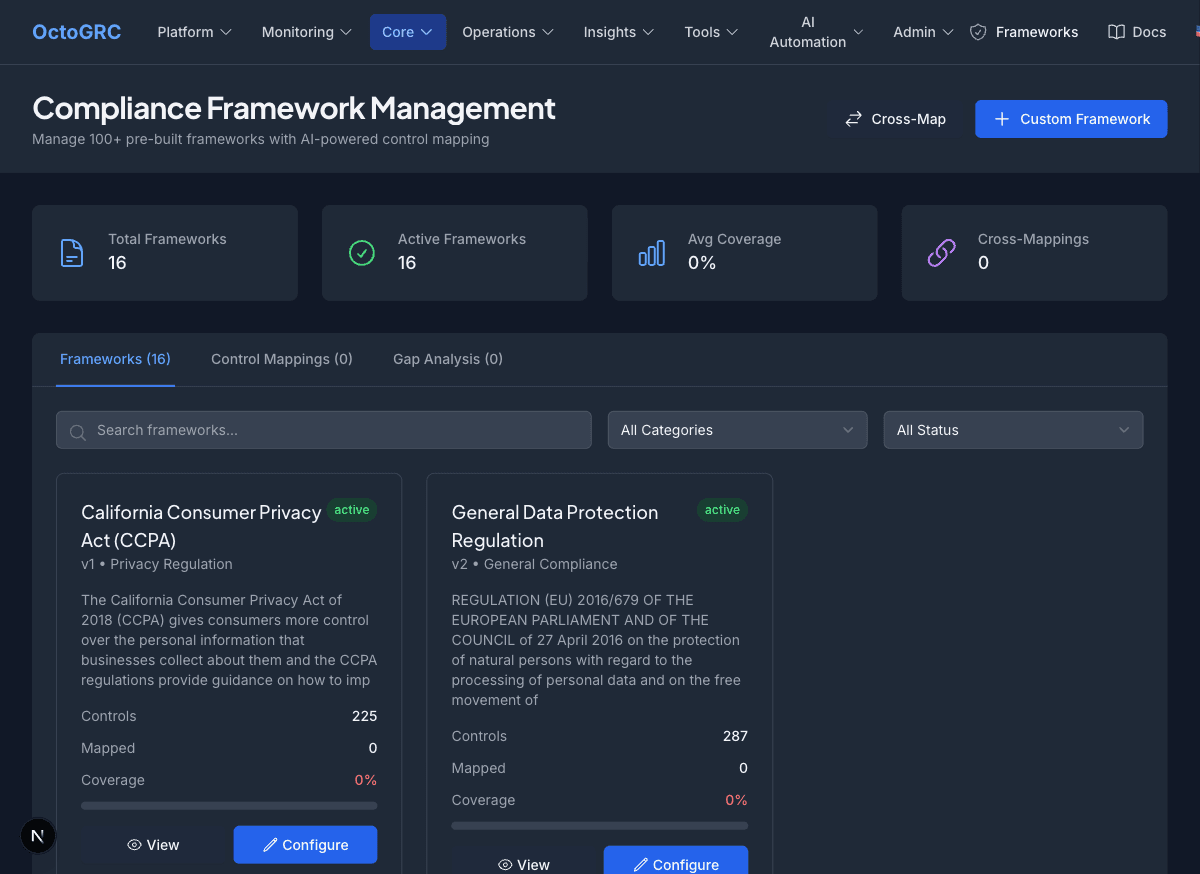Image resolution: width=1200 pixels, height=874 pixels.
Task: Click the search magnifier icon
Action: pyautogui.click(x=77, y=431)
